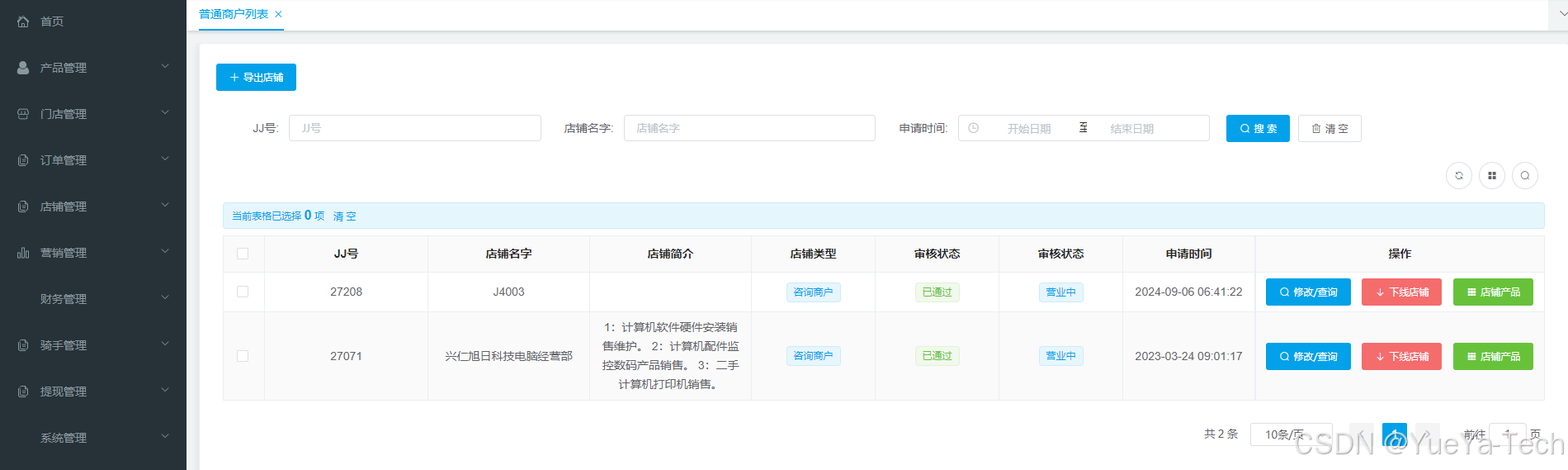Open the 系统管理 sidebar menu
Viewport: 1568px width, 470px height.
click(93, 438)
